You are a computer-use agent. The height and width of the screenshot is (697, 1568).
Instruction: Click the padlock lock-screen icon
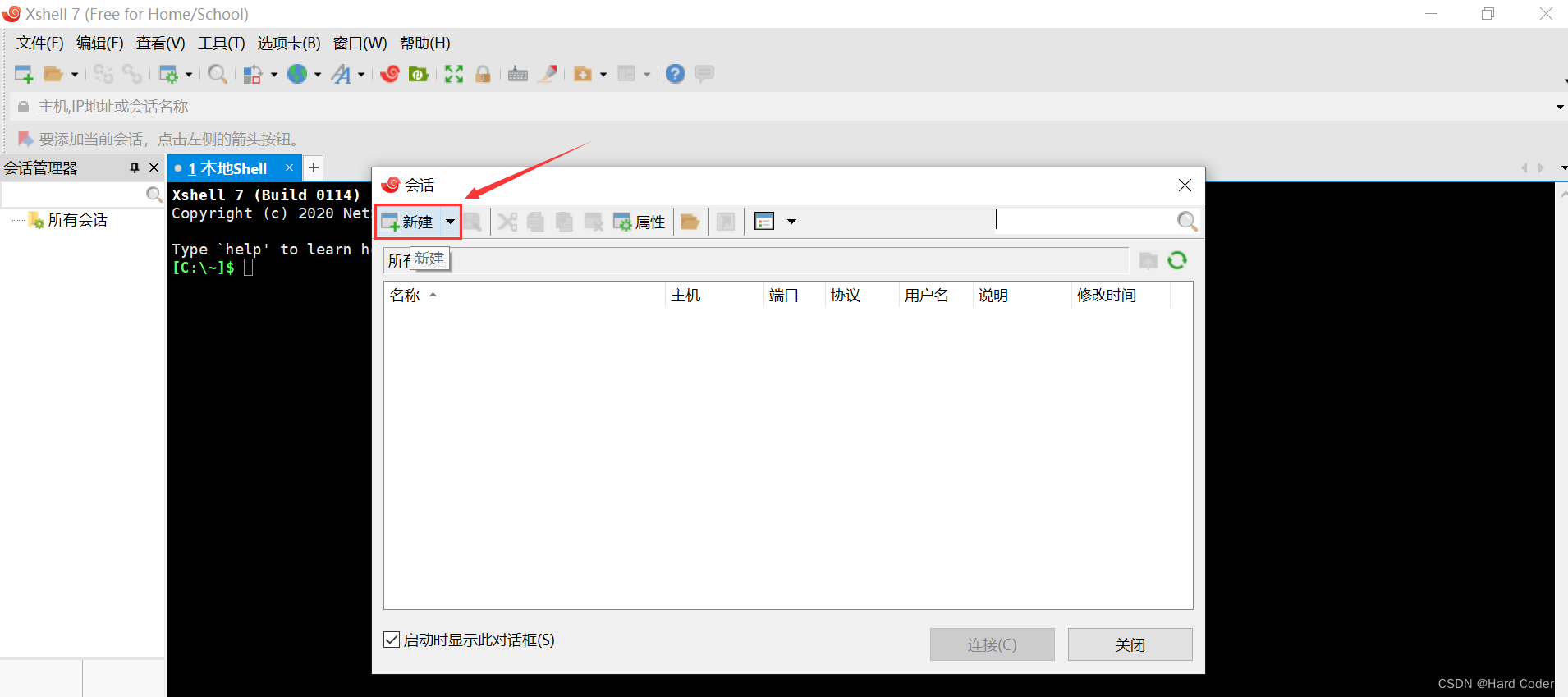tap(483, 74)
